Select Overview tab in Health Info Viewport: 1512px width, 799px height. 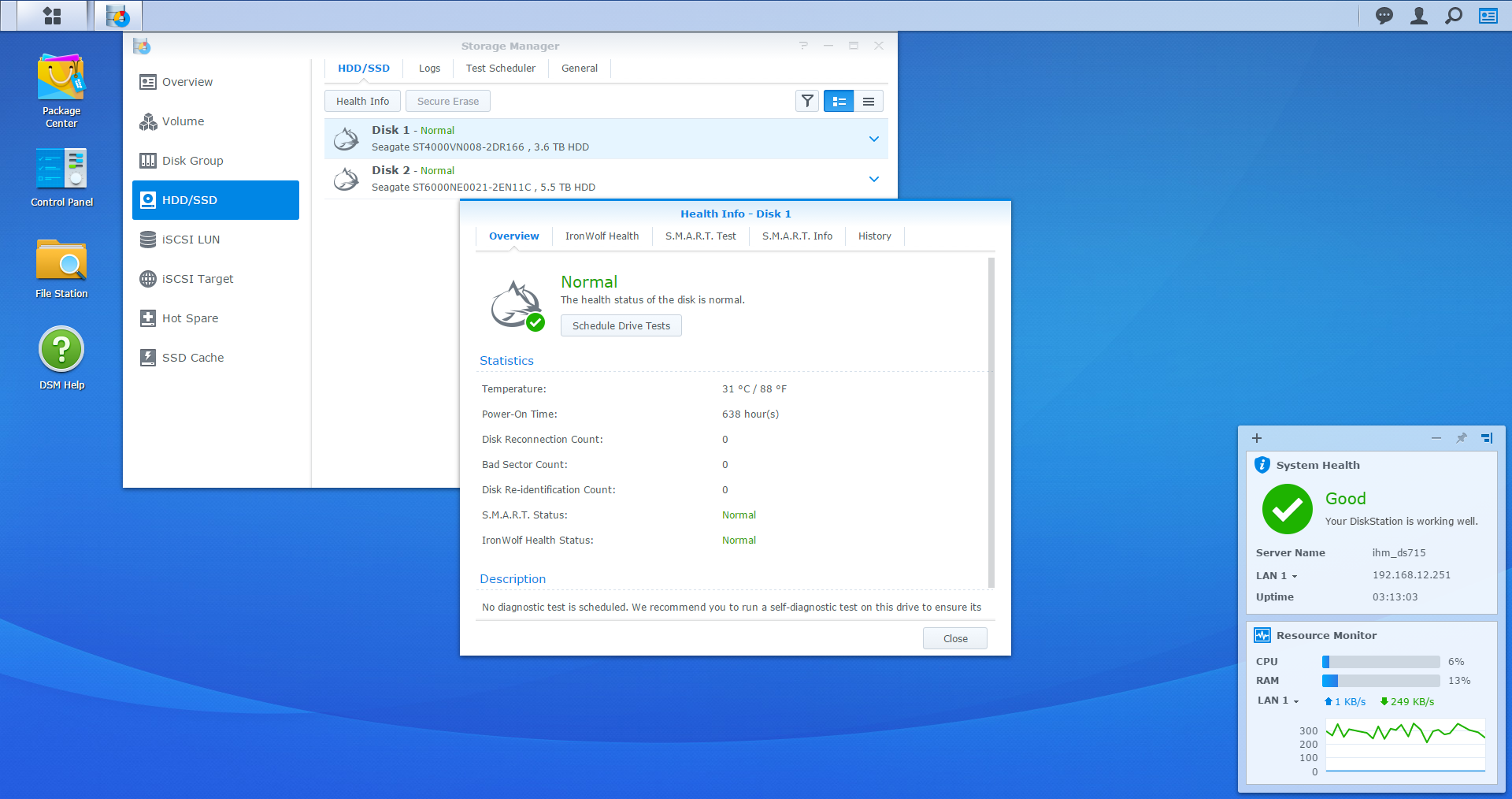(514, 236)
